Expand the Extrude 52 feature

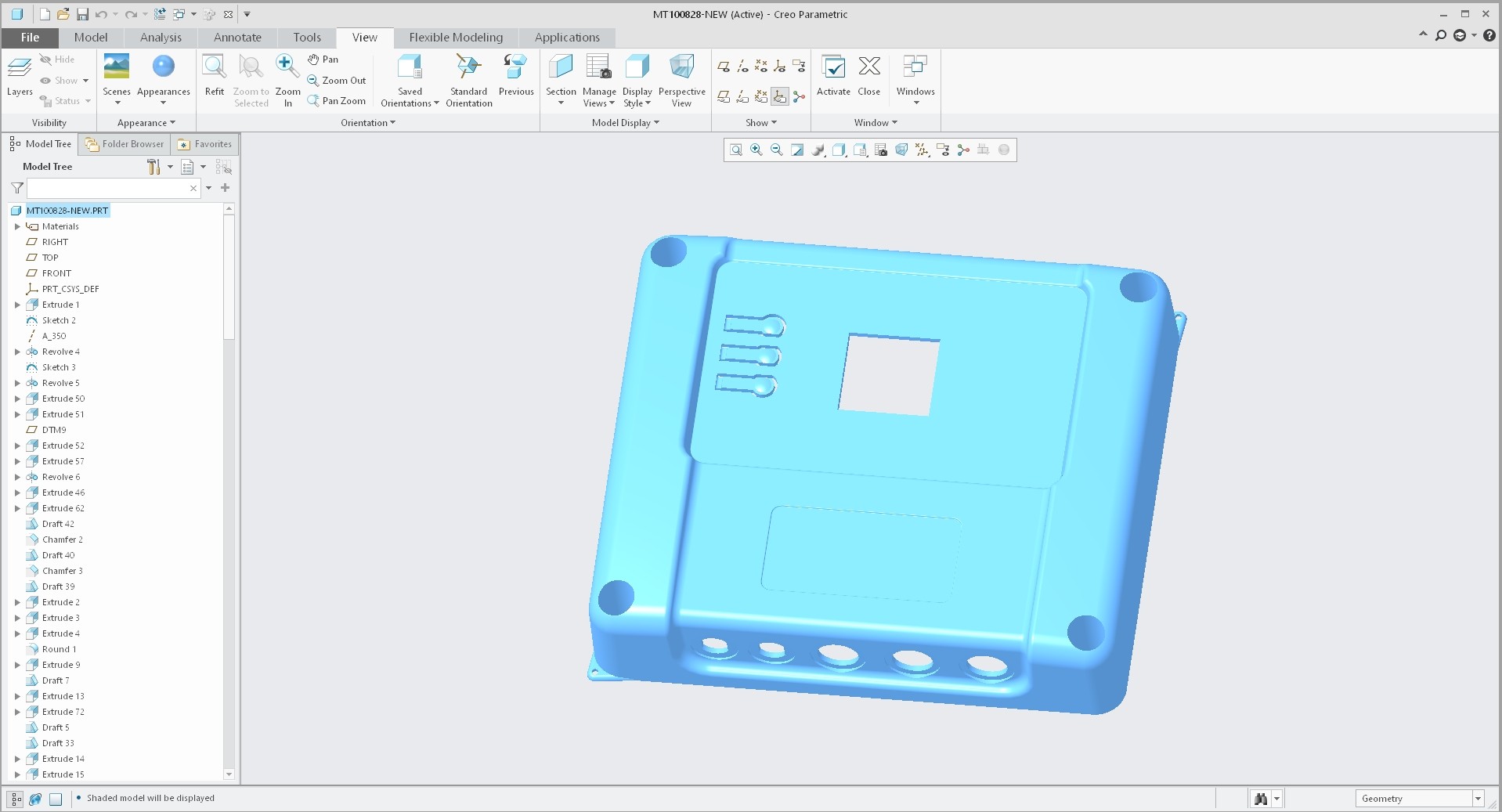point(17,446)
